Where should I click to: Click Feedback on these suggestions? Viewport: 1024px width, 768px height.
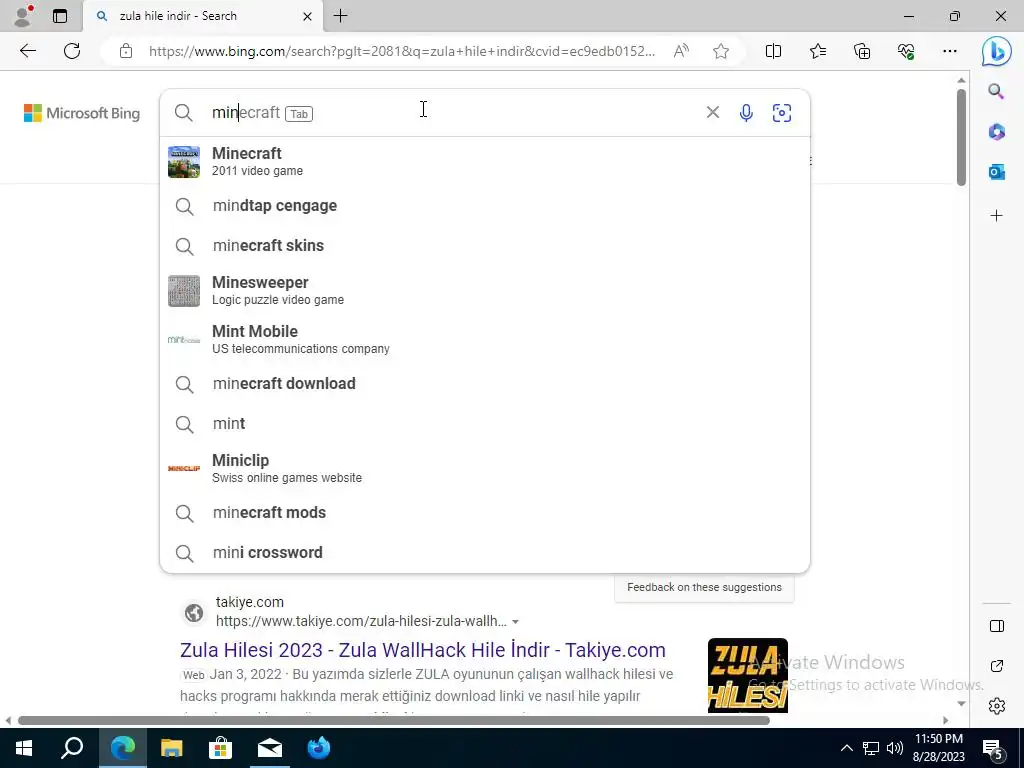tap(704, 587)
